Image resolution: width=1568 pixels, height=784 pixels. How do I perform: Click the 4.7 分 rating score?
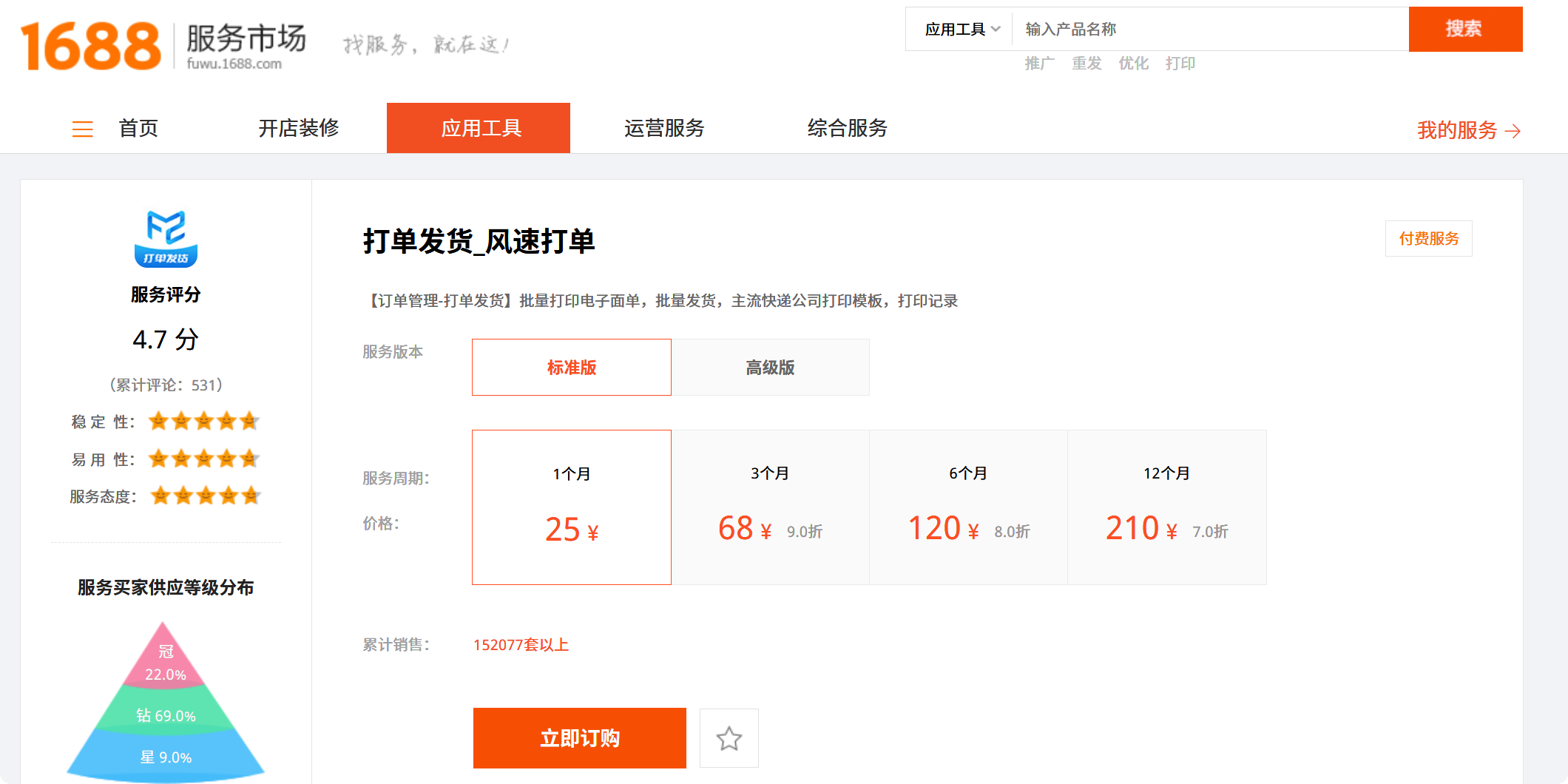(166, 339)
